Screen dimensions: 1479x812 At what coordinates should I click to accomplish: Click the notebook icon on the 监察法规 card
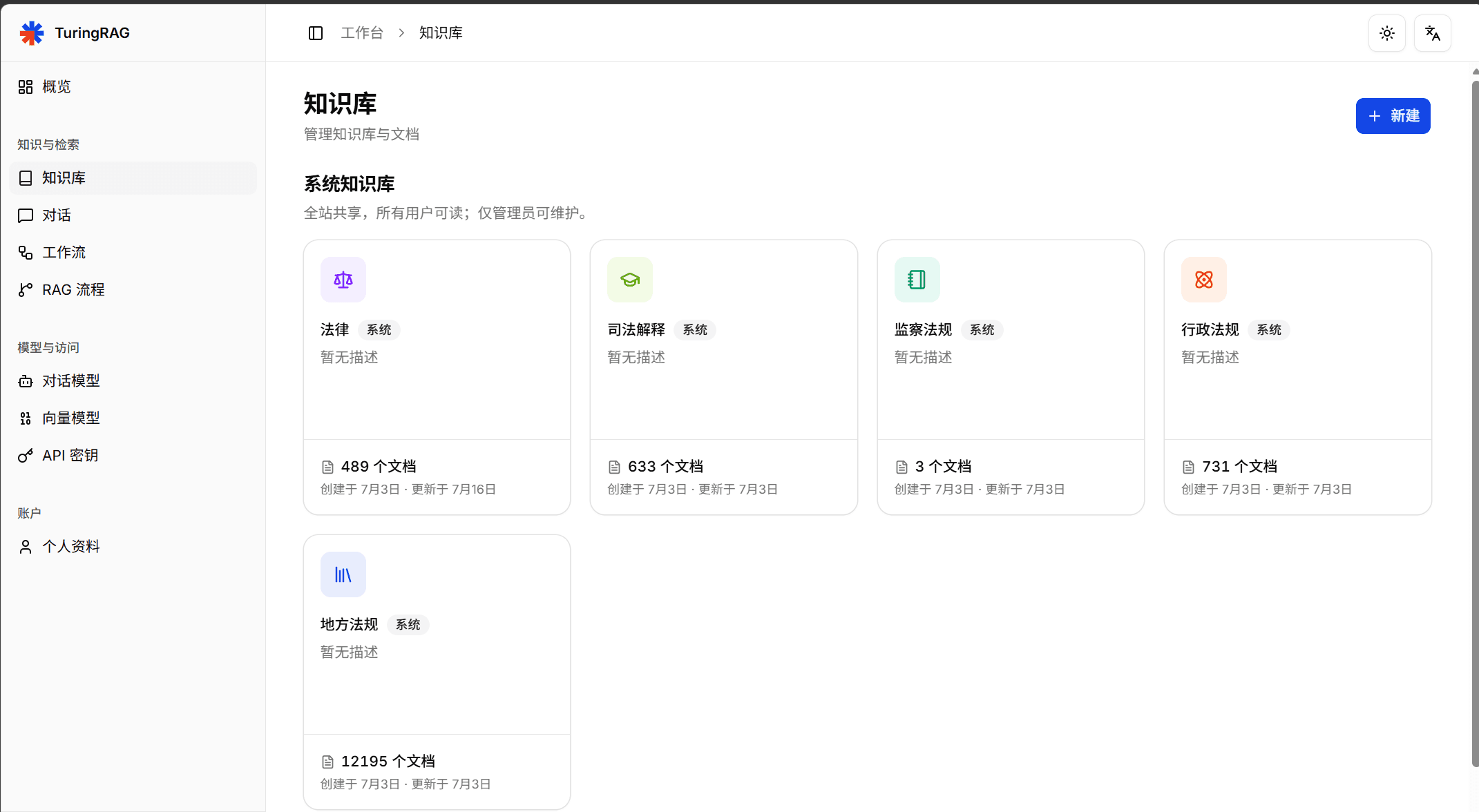click(x=917, y=280)
